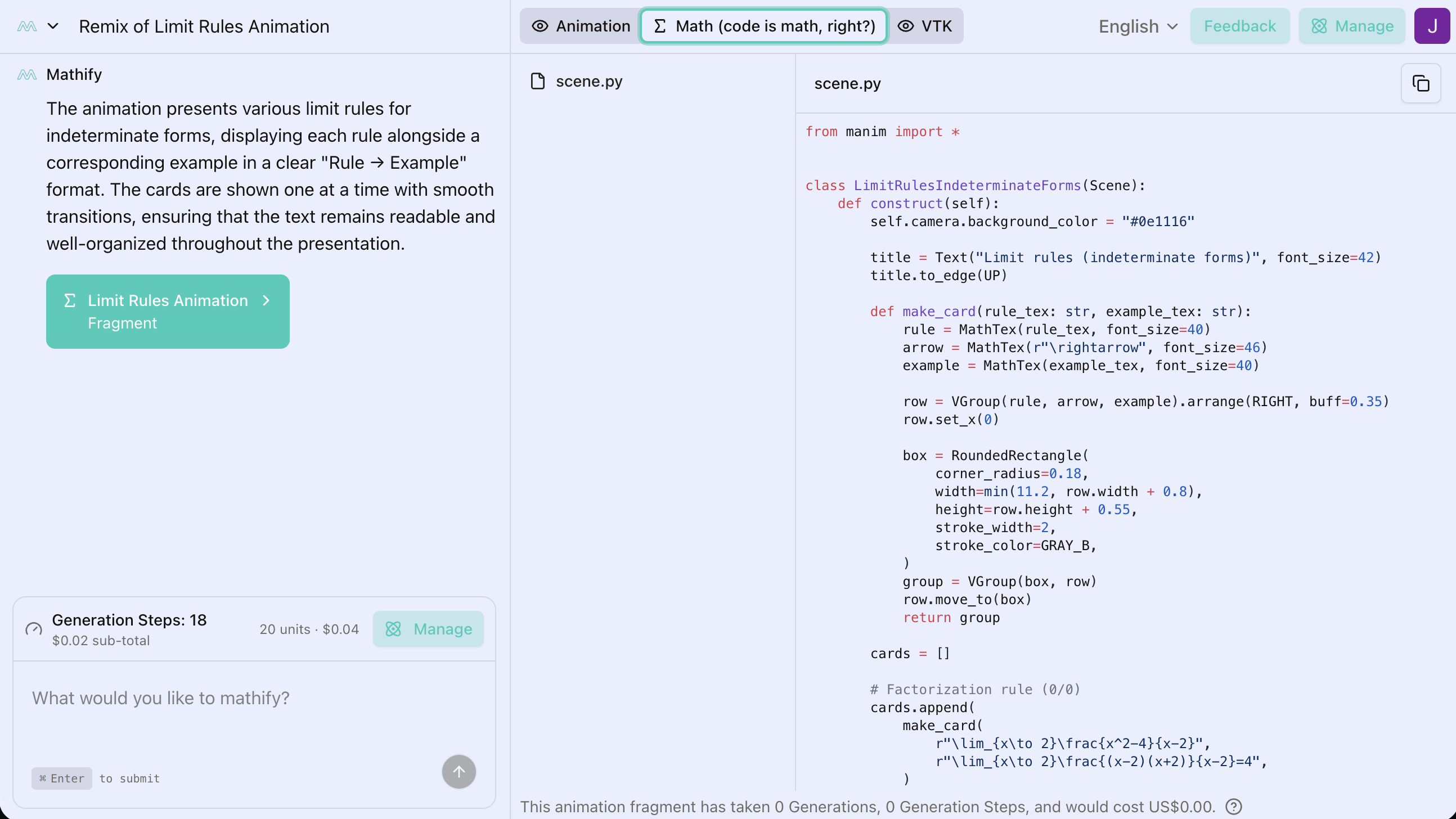Expand the project menu chevron beside logo
Viewport: 1456px width, 819px height.
coord(53,26)
